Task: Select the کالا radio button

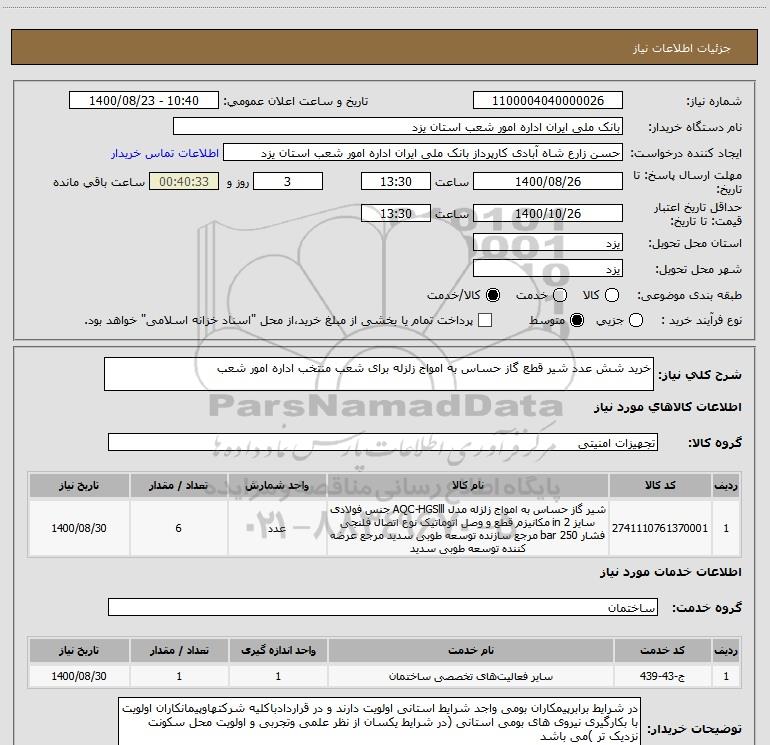Action: 612,295
